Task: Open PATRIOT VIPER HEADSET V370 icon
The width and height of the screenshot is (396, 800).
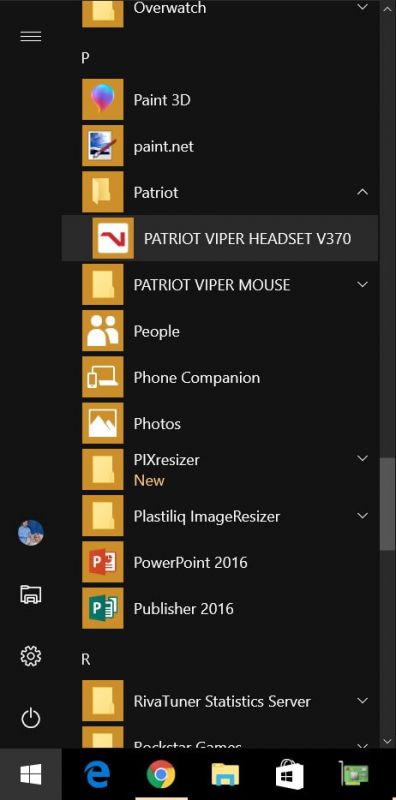Action: (113, 238)
